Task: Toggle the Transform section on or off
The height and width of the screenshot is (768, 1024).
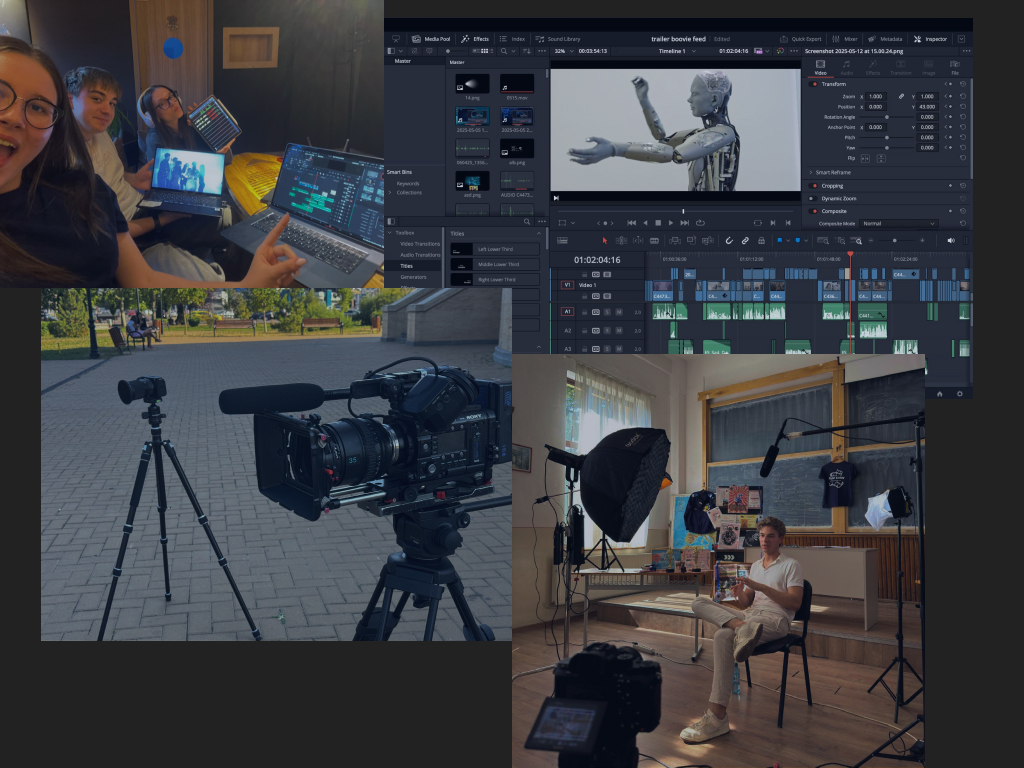Action: tap(814, 84)
